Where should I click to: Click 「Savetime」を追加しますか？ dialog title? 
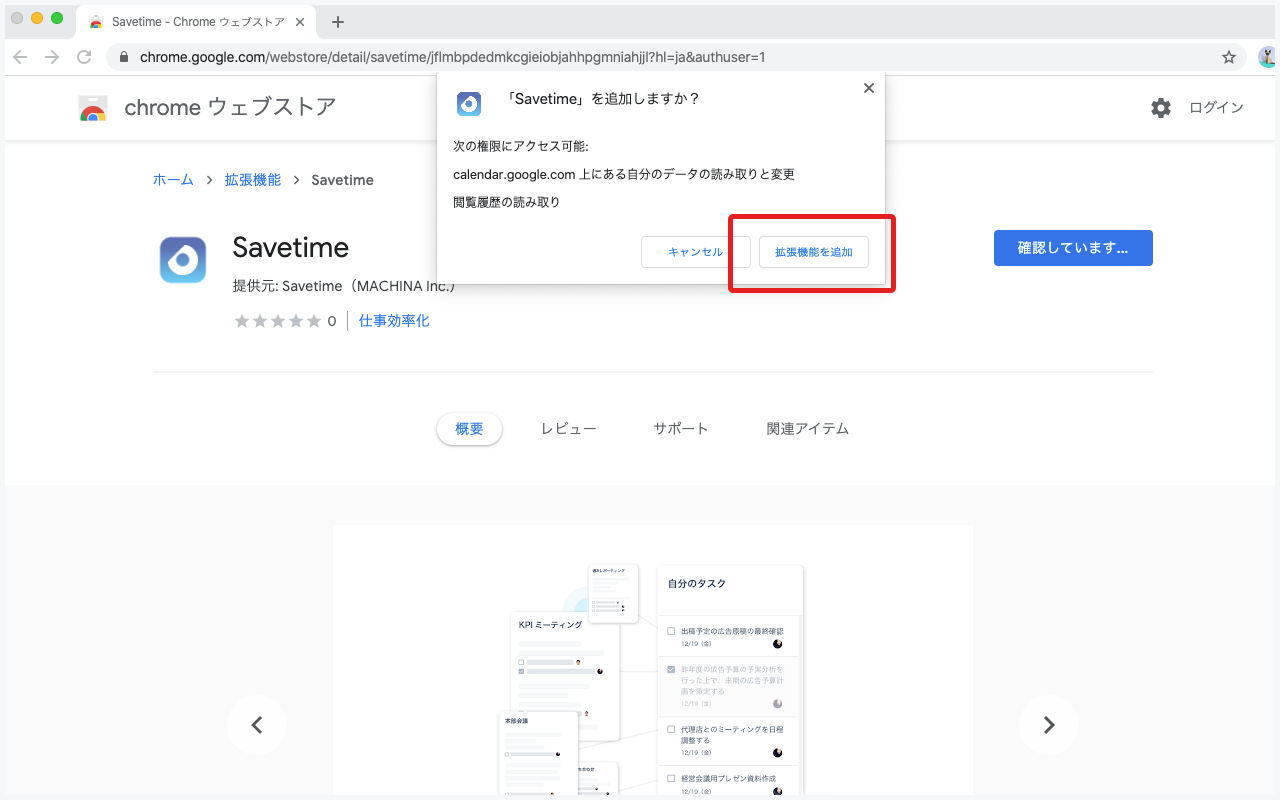(x=602, y=99)
